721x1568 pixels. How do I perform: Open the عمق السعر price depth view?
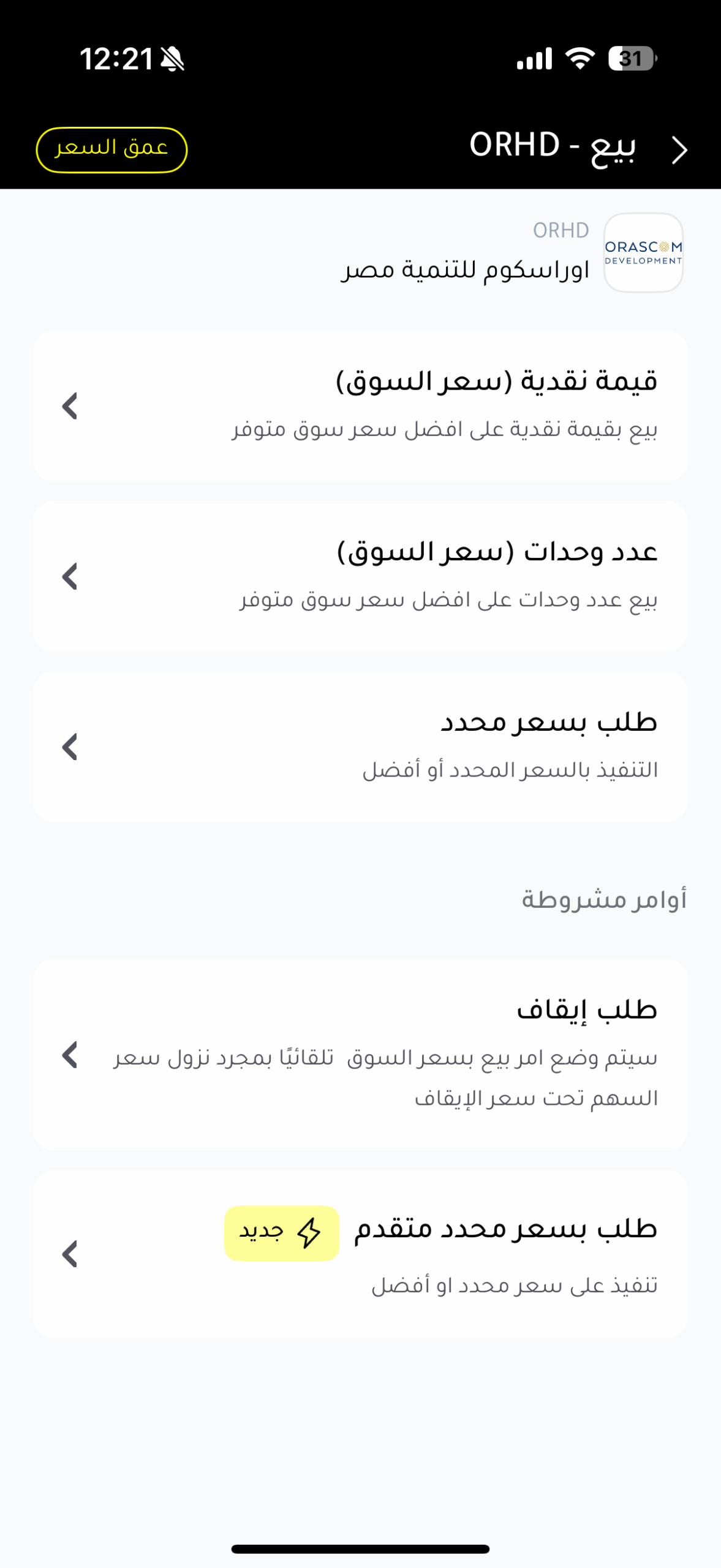tap(111, 149)
